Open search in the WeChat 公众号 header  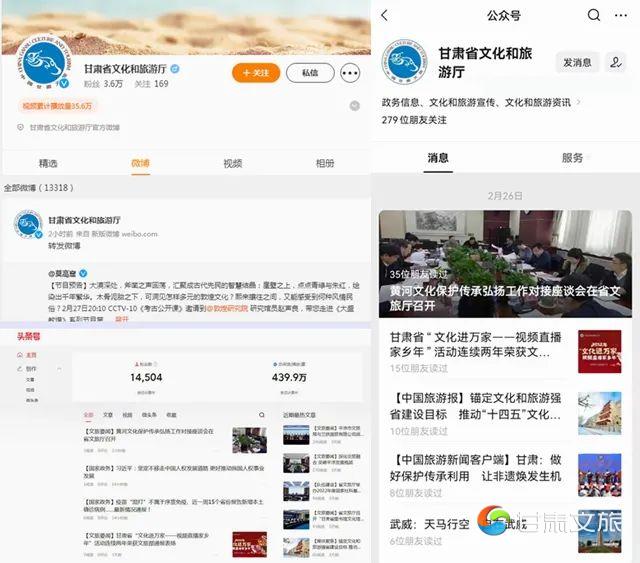tap(594, 15)
